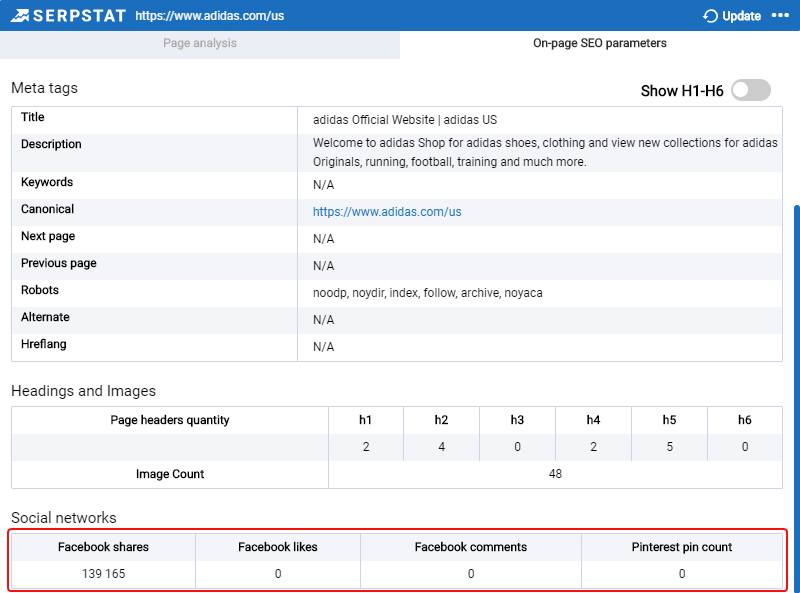Click the Hreflang row label
The width and height of the screenshot is (800, 593).
(x=44, y=344)
